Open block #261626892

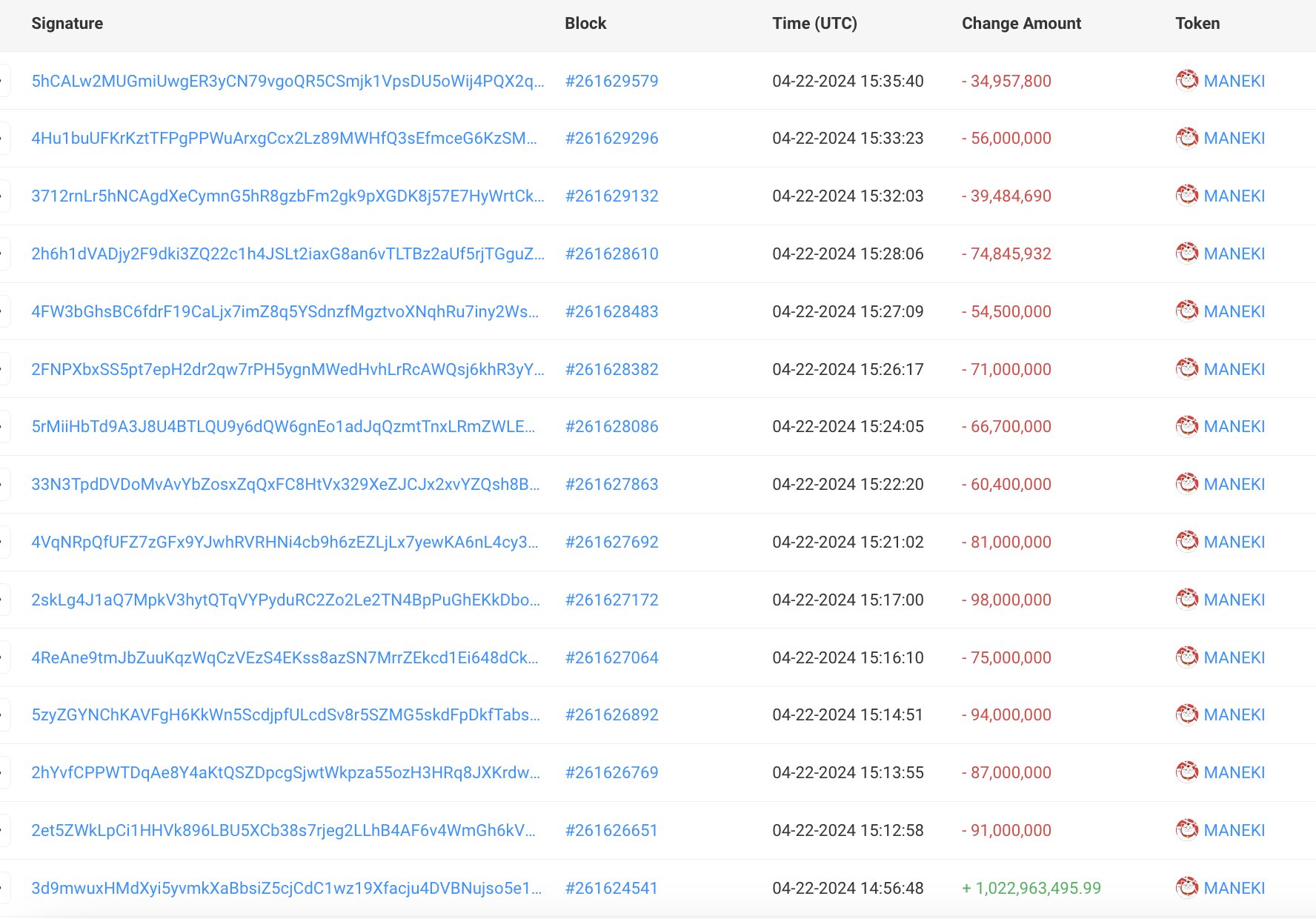[611, 714]
